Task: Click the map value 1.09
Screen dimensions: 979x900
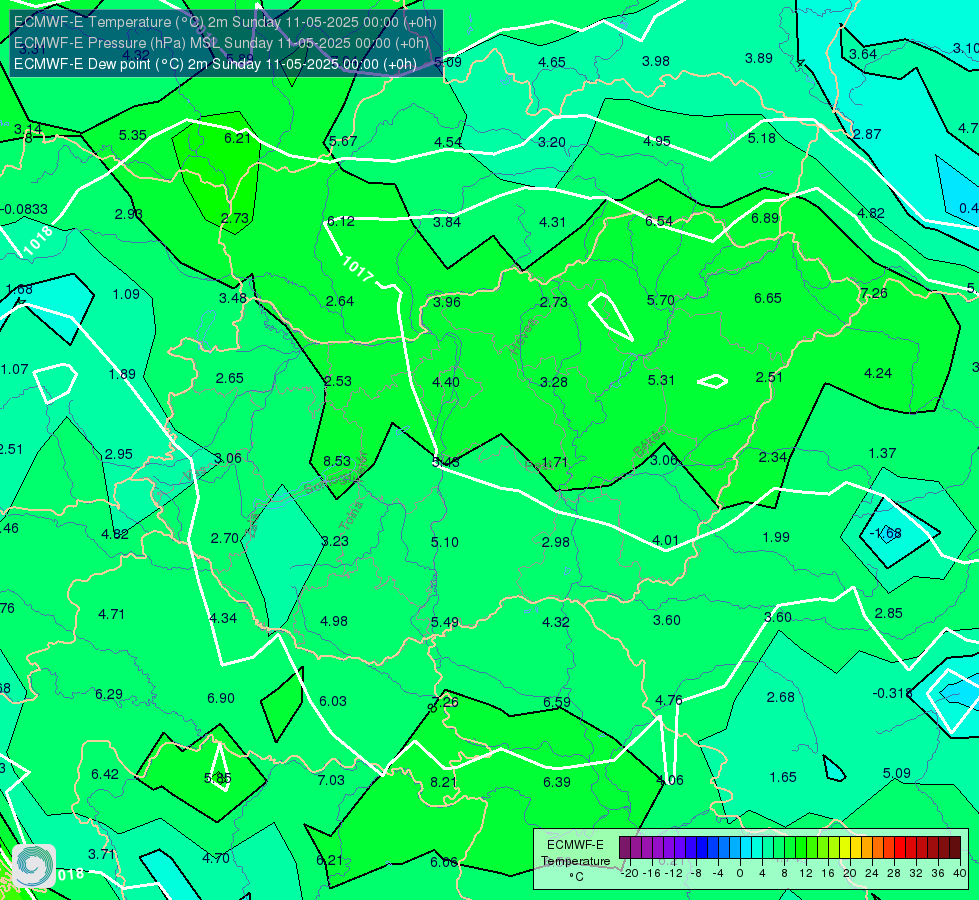Action: coord(126,294)
